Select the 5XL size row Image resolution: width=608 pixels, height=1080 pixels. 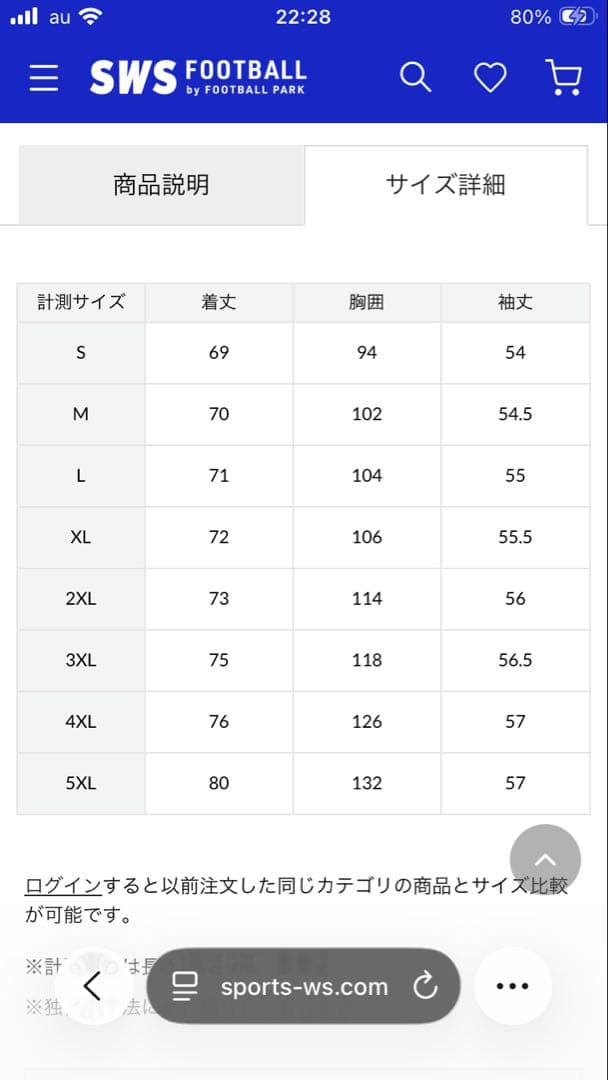[x=80, y=783]
